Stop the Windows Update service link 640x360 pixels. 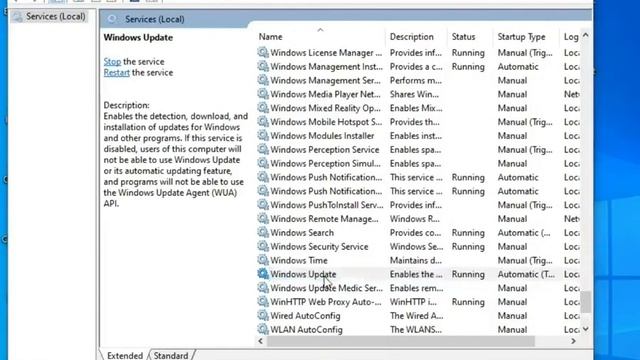point(112,62)
